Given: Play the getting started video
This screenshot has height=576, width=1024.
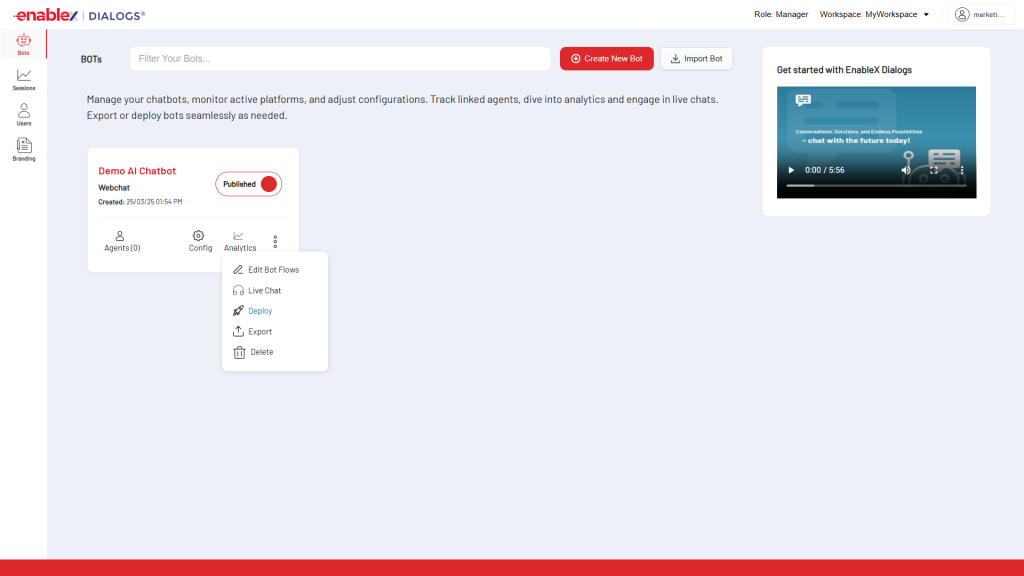Looking at the screenshot, I should point(791,170).
